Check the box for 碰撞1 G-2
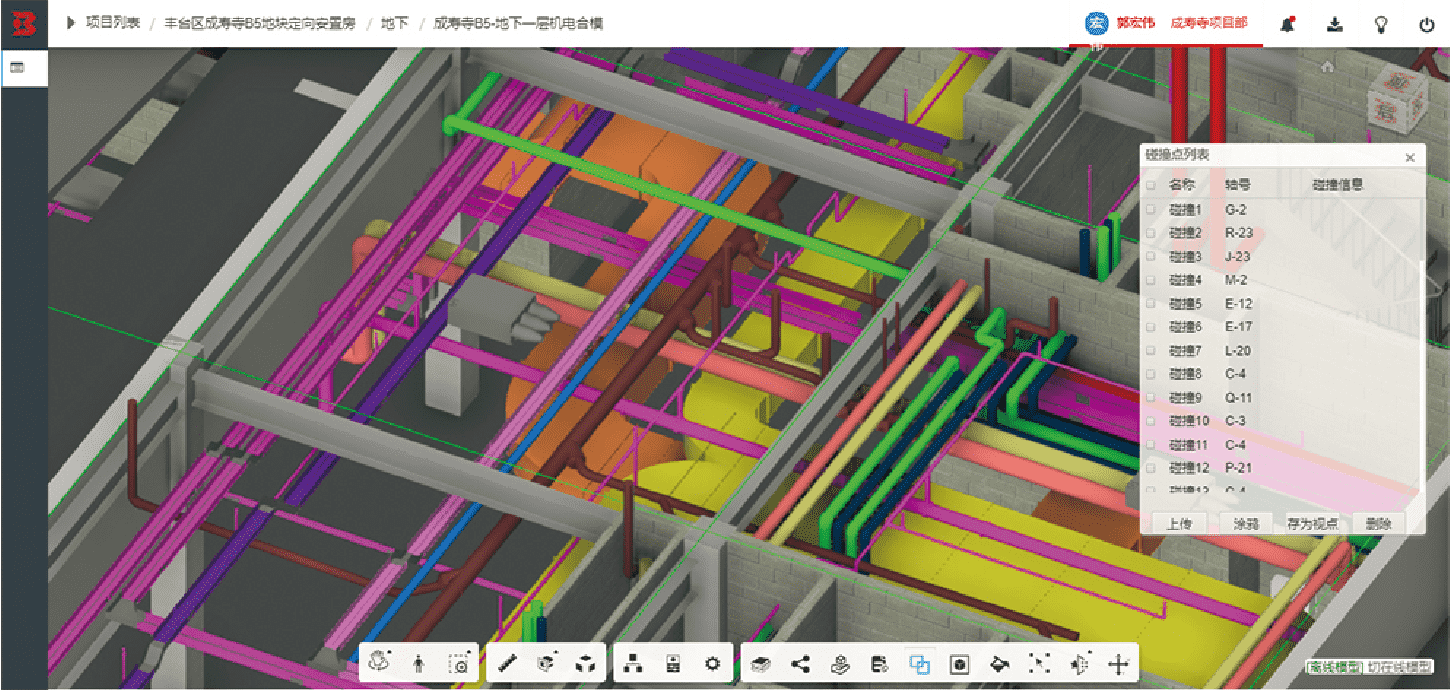Viewport: 1450px width, 690px height. 1151,210
